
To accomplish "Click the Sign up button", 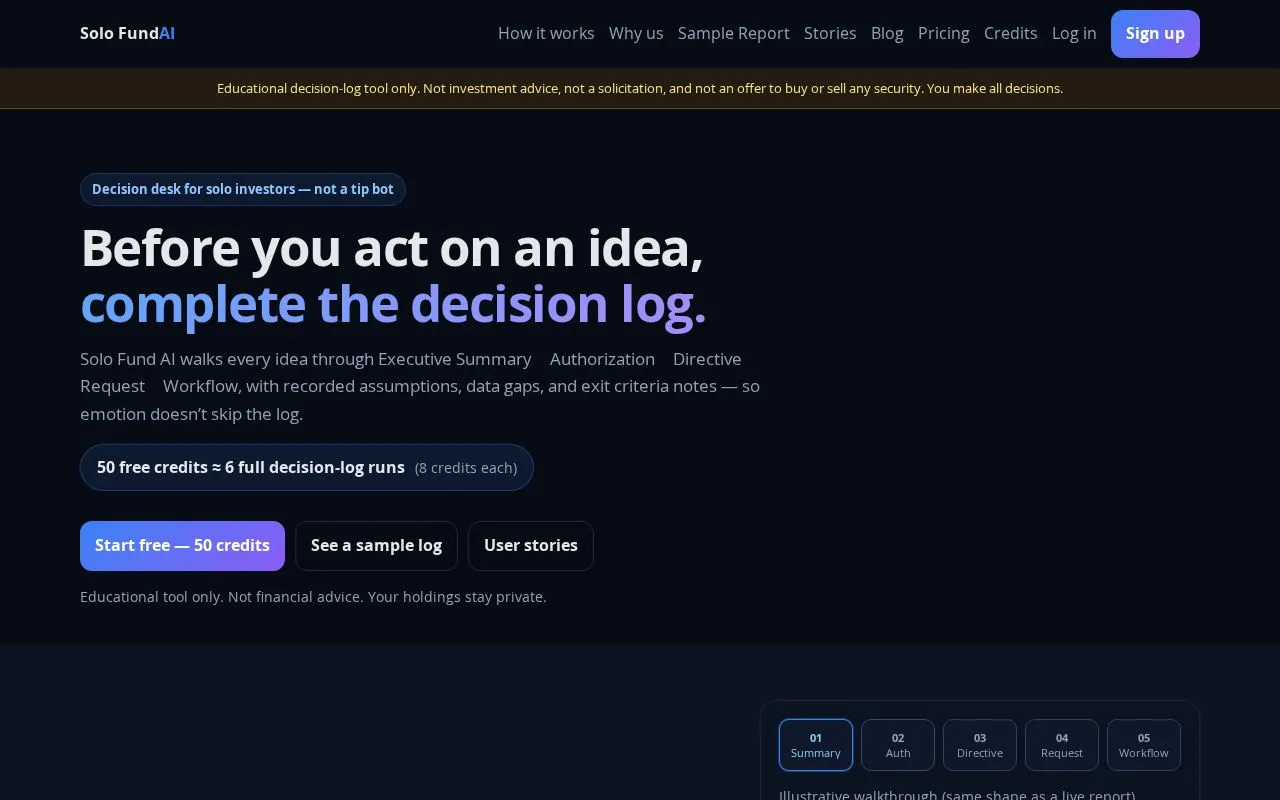I will pyautogui.click(x=1155, y=34).
